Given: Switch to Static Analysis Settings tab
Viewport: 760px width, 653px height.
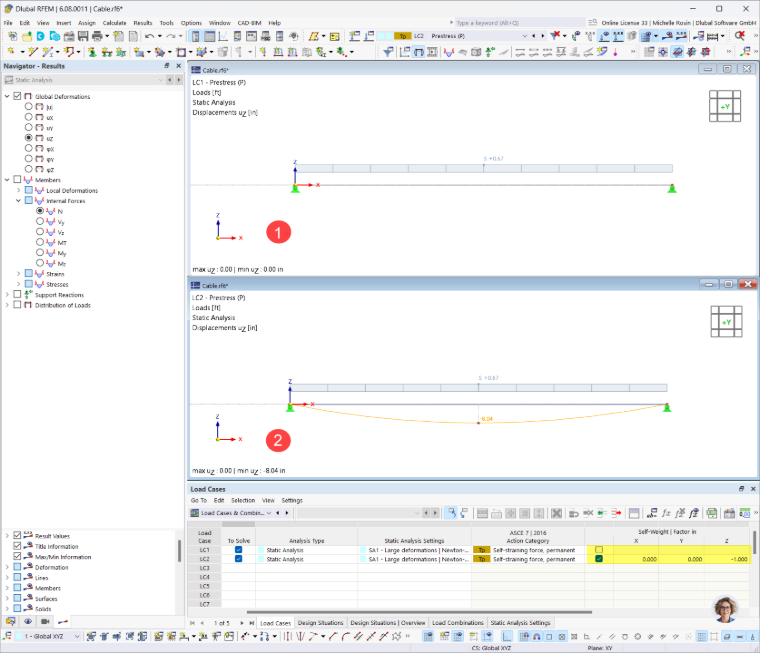Looking at the screenshot, I should (520, 622).
